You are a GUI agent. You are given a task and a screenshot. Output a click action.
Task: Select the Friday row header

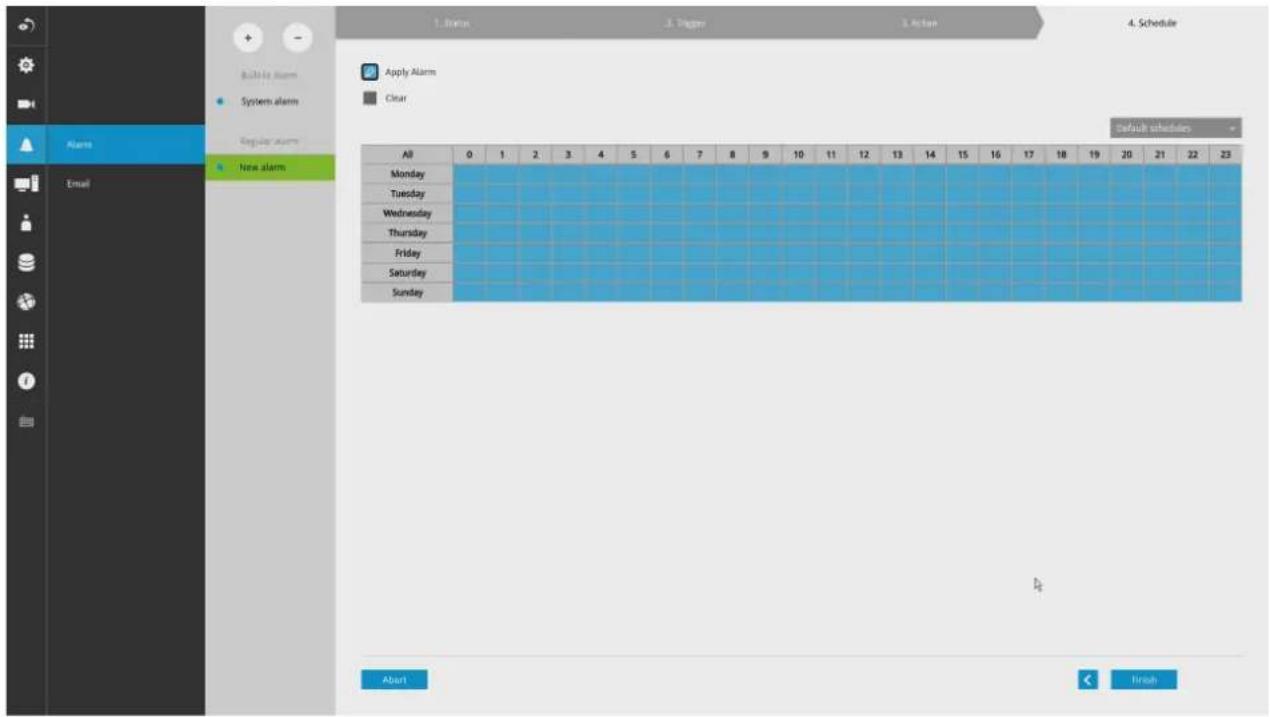[x=407, y=253]
